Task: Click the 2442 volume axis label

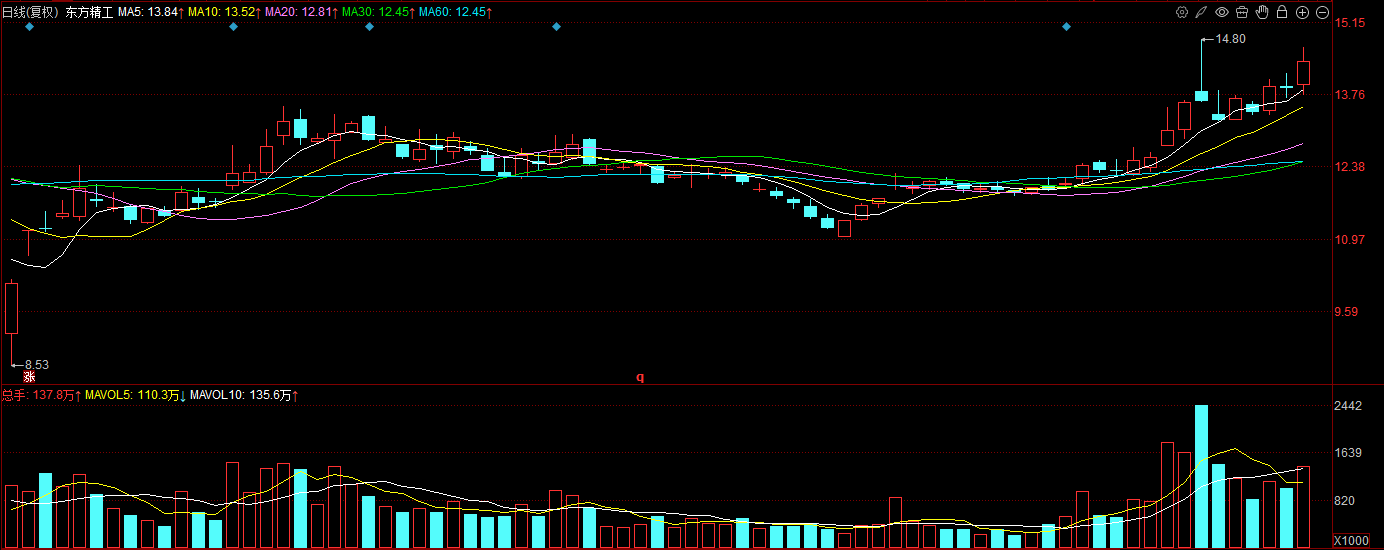Action: (1349, 407)
